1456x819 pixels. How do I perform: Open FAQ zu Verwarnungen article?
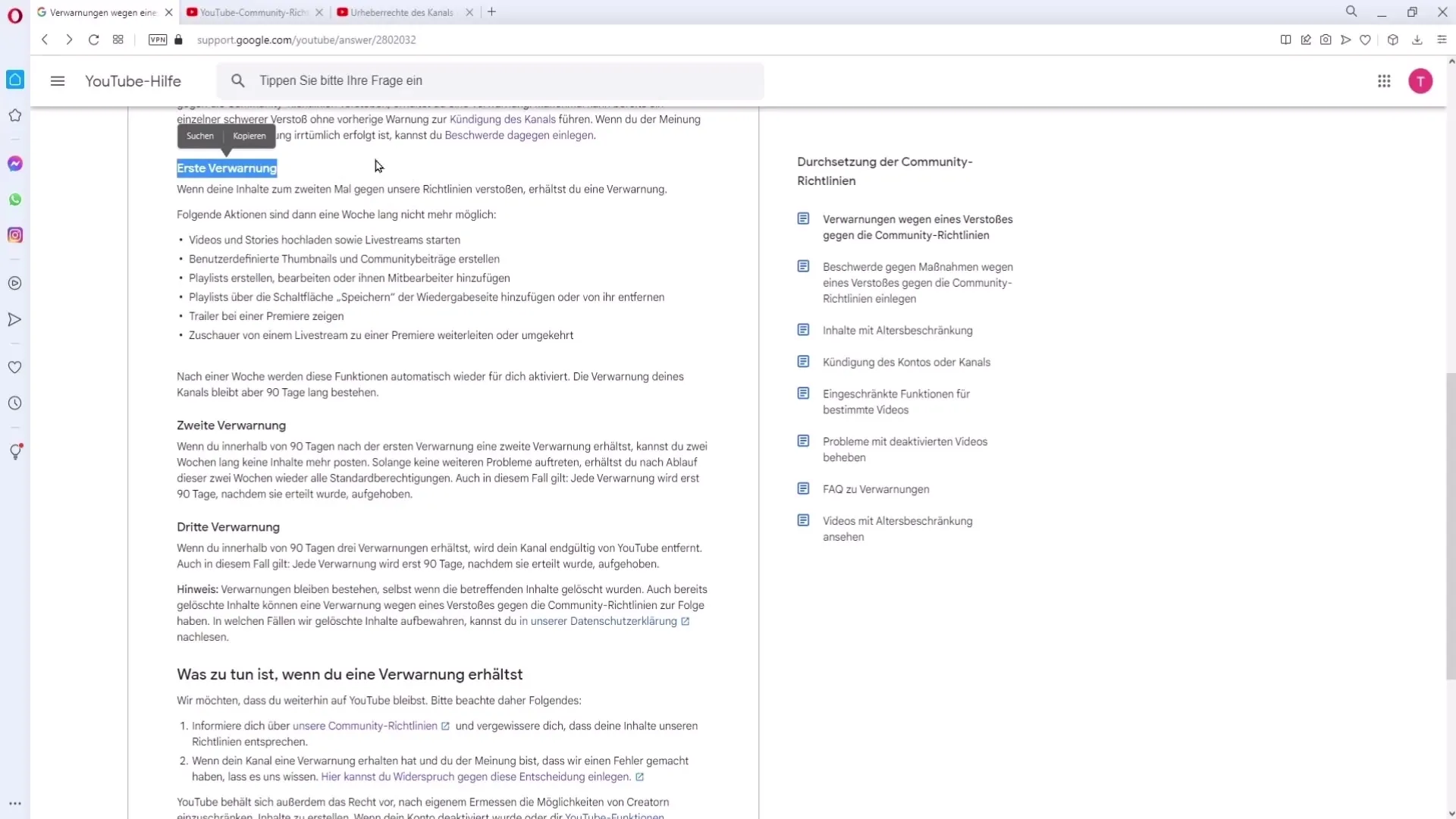[x=876, y=489]
